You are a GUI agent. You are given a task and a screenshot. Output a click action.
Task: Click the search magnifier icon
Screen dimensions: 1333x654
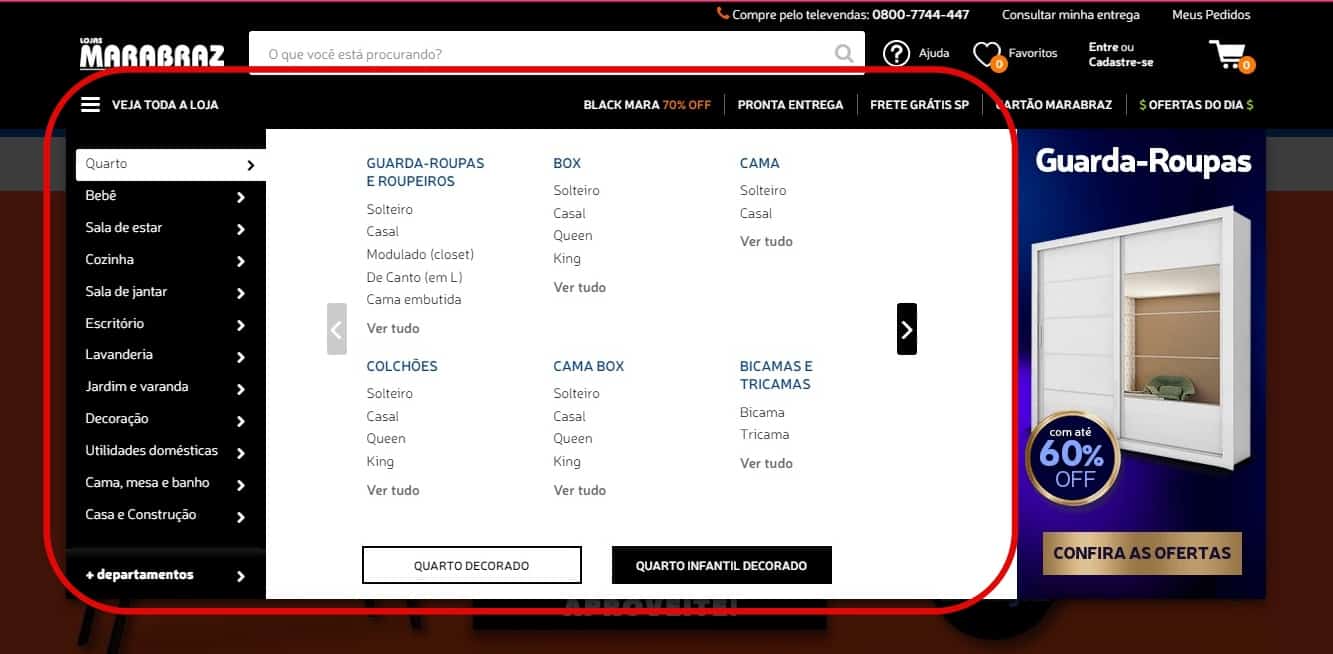[845, 53]
